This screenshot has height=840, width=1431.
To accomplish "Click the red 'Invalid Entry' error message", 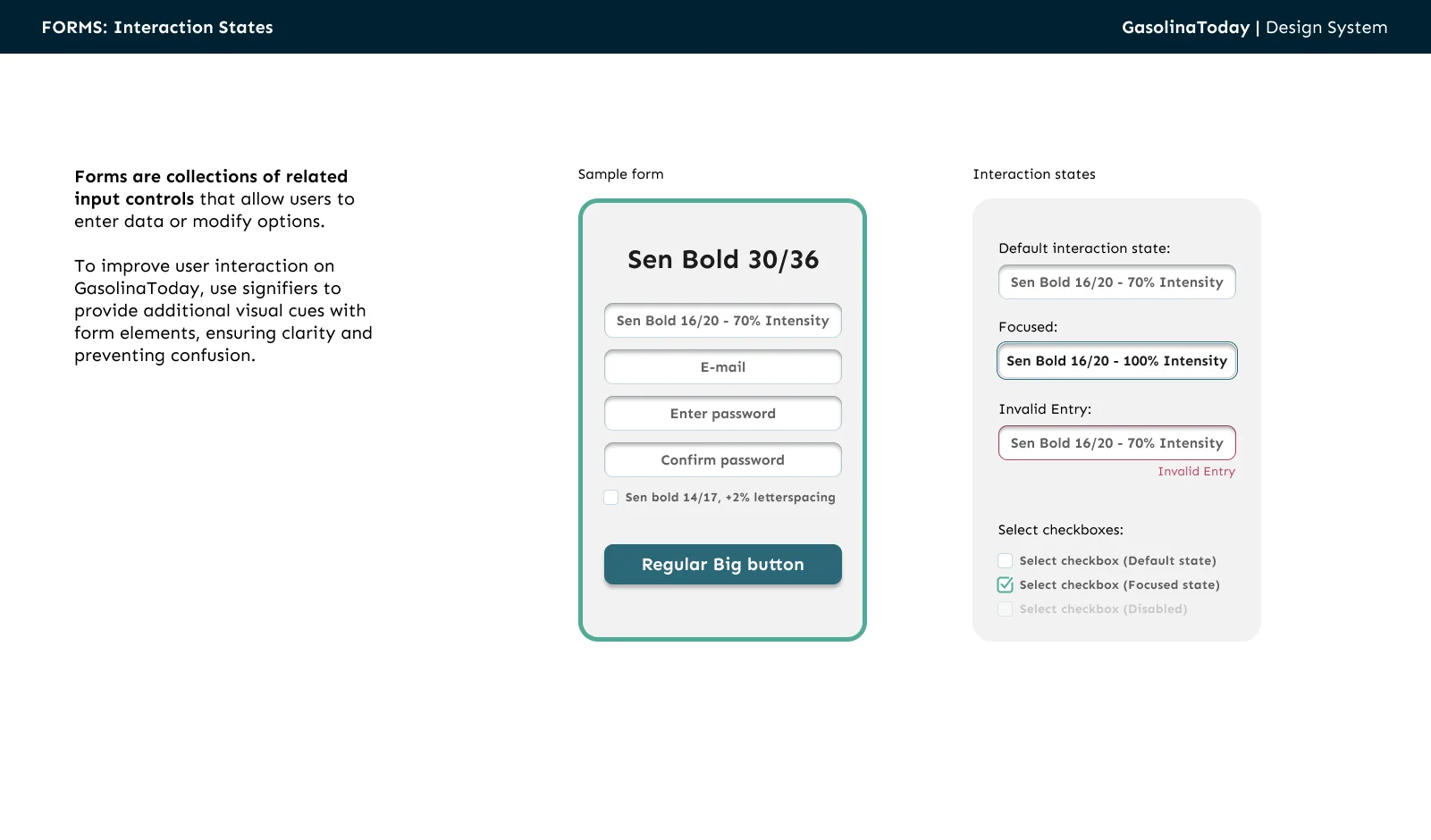I will pos(1196,472).
